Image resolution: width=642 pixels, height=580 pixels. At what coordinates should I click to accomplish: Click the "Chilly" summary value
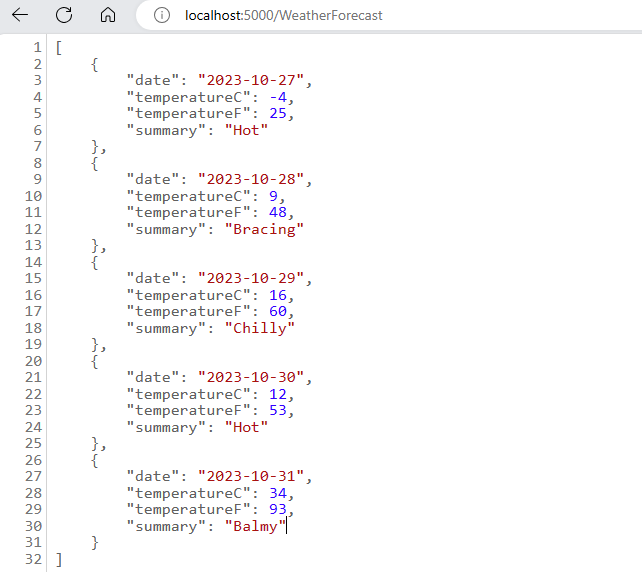260,328
